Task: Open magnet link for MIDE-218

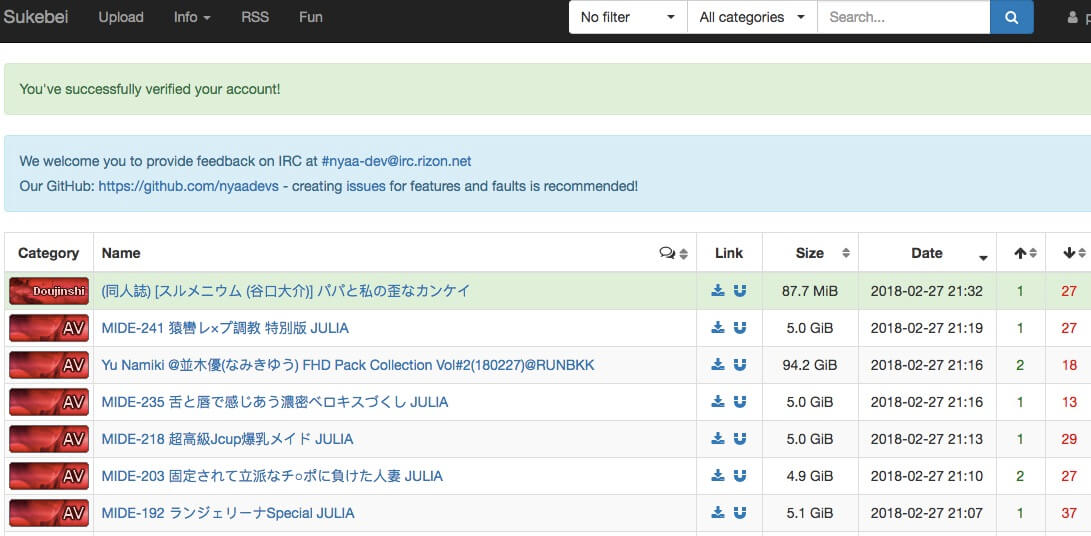Action: coord(740,439)
